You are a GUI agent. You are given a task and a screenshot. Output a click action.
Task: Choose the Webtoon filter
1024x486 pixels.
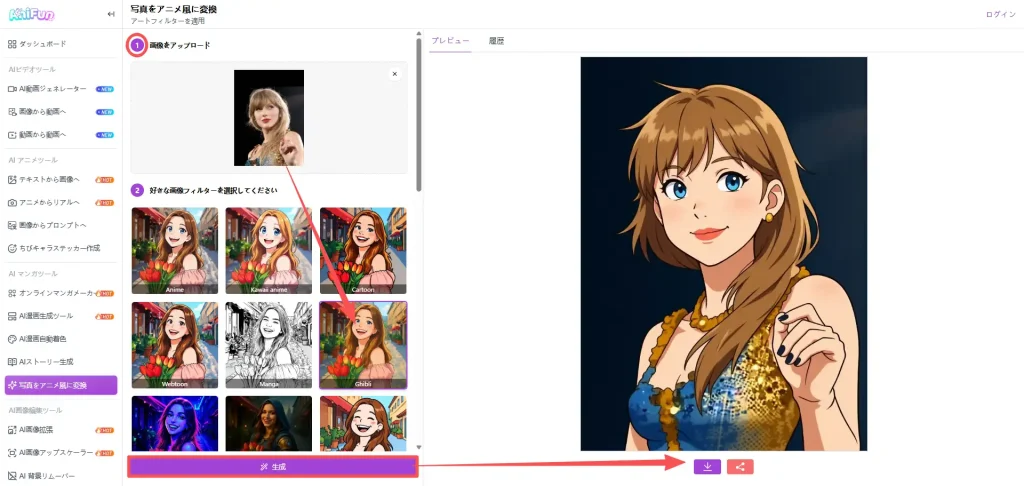point(175,345)
